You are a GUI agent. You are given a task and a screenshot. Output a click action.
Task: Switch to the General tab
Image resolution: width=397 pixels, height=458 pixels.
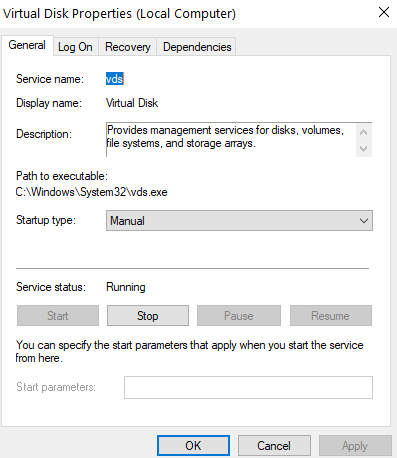pyautogui.click(x=27, y=45)
